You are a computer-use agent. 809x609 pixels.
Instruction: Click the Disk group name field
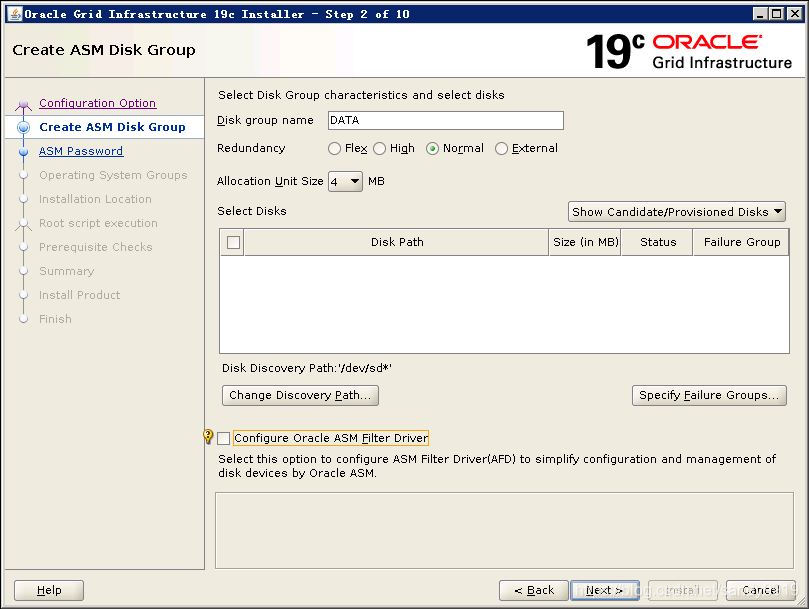[446, 120]
